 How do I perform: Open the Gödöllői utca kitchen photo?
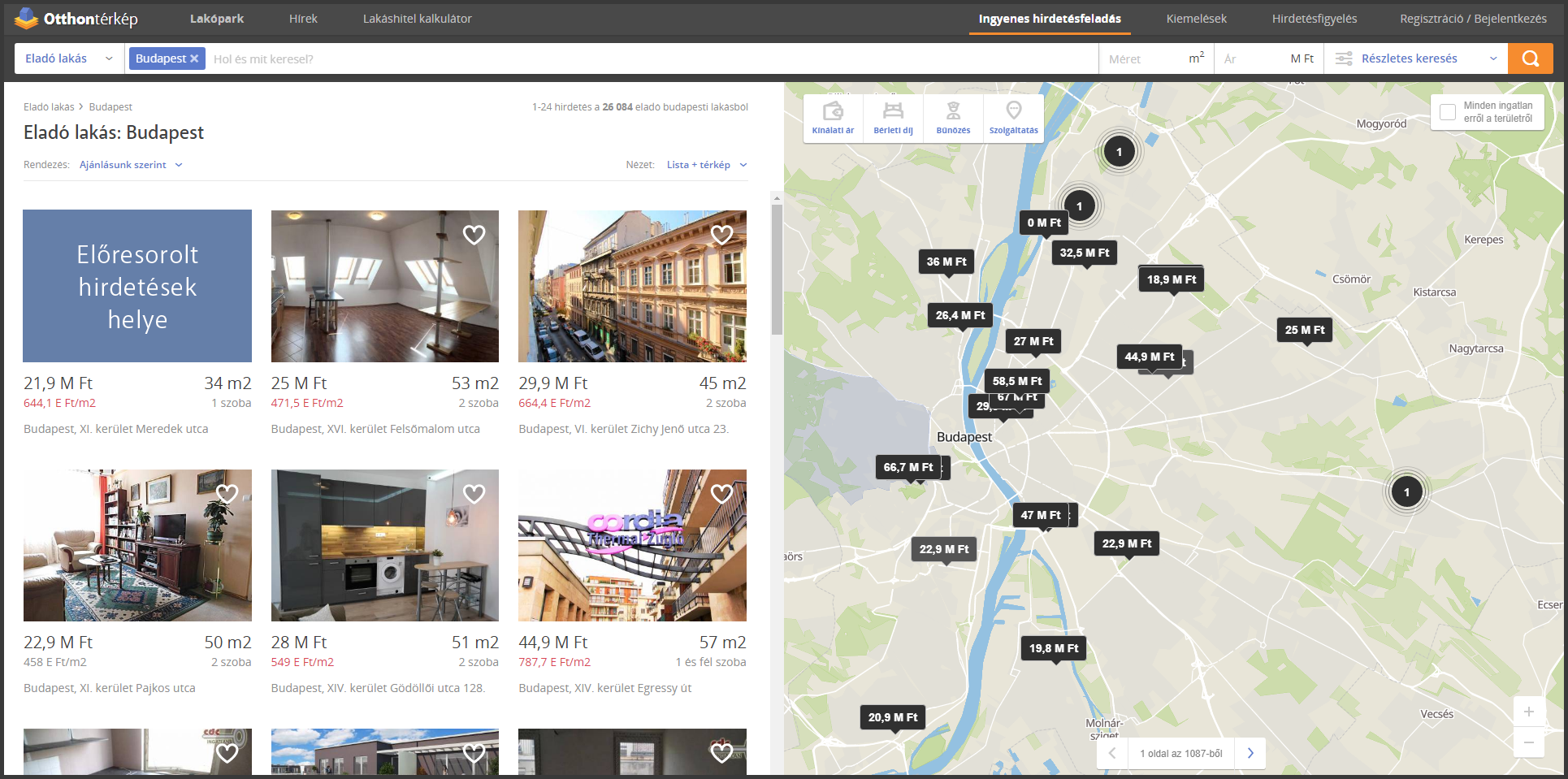point(384,545)
